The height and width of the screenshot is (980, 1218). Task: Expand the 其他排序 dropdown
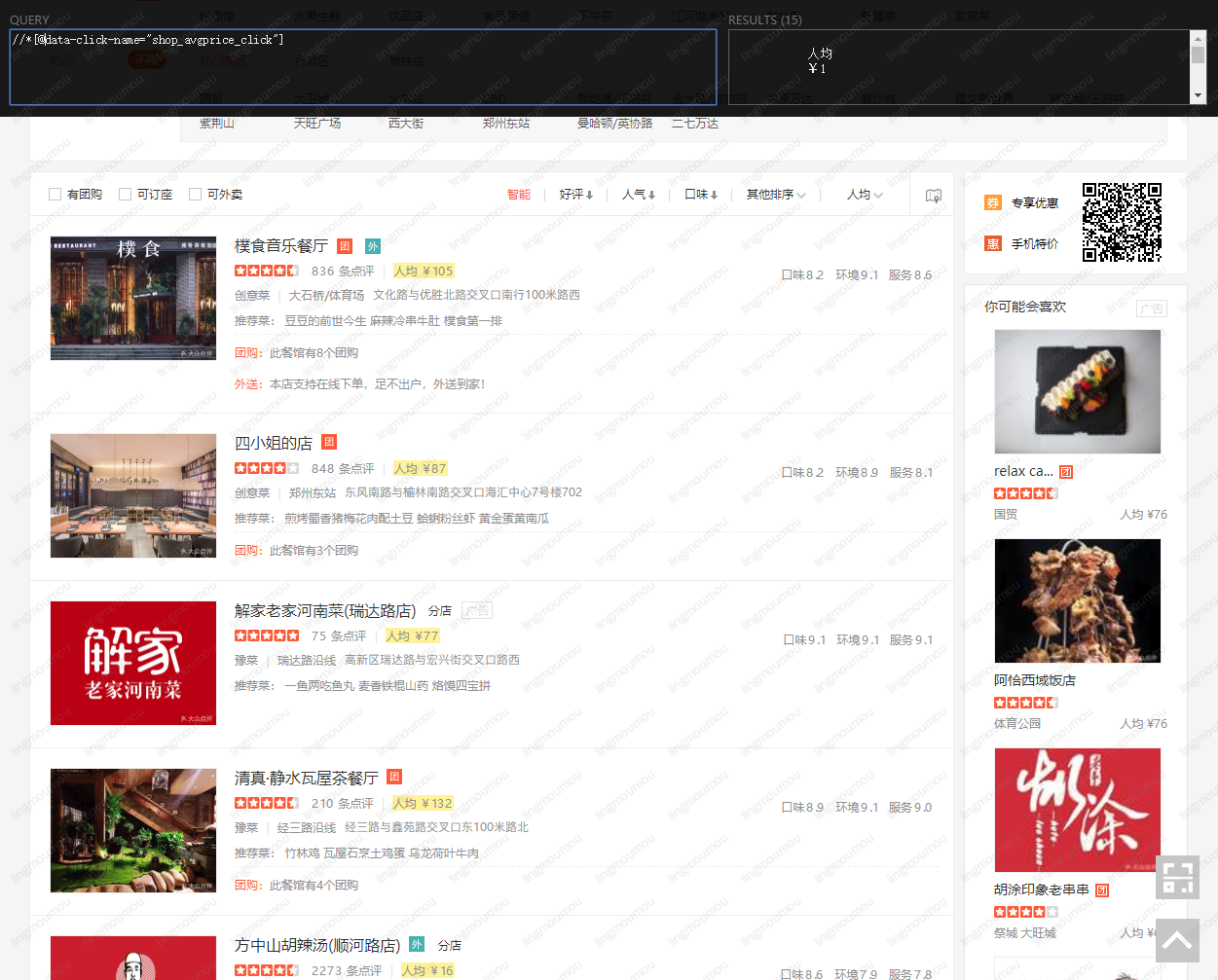click(776, 195)
